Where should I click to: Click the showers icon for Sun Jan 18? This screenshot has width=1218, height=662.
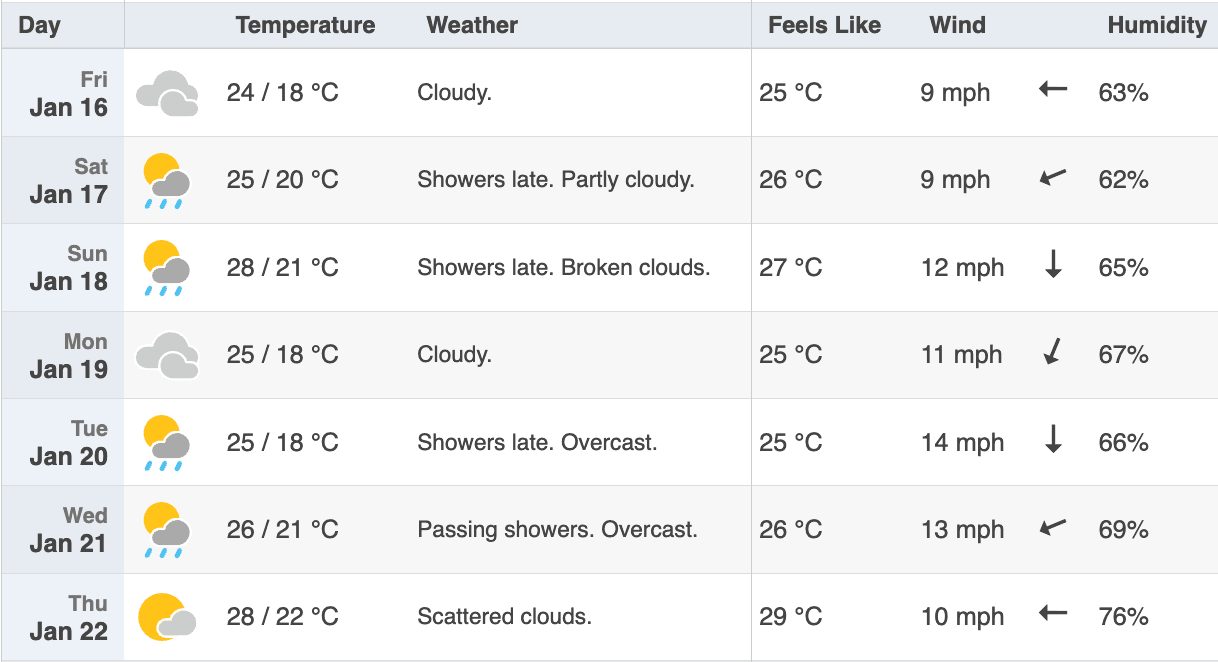coord(167,268)
